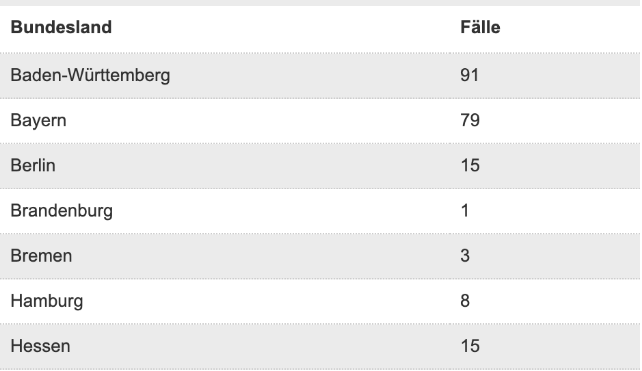Image resolution: width=642 pixels, height=371 pixels.
Task: Select the Hessen row label
Action: [41, 346]
